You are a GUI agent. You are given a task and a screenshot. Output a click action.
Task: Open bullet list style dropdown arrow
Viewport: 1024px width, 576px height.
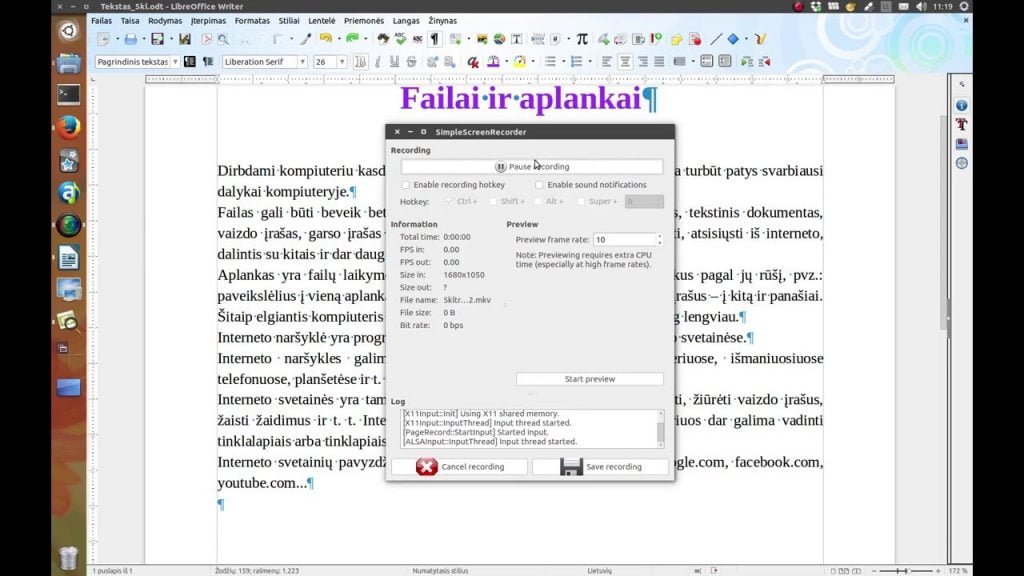click(x=564, y=61)
